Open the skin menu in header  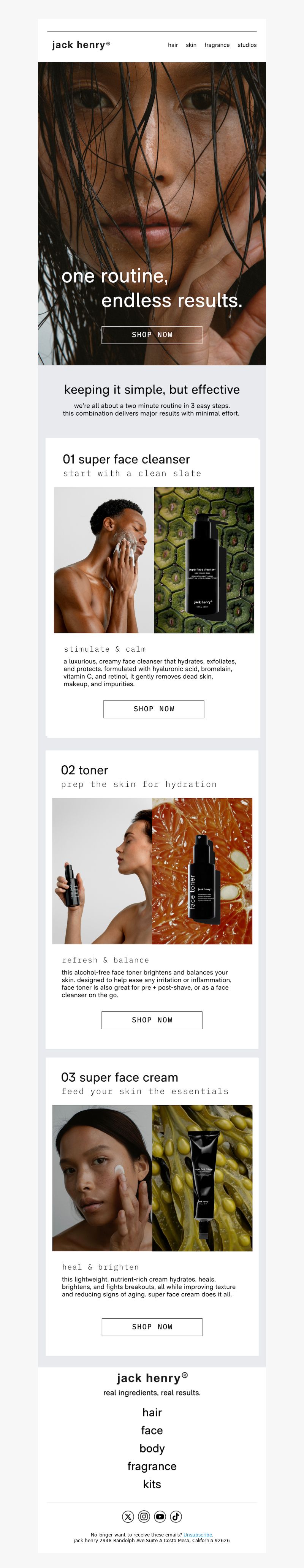coord(191,45)
